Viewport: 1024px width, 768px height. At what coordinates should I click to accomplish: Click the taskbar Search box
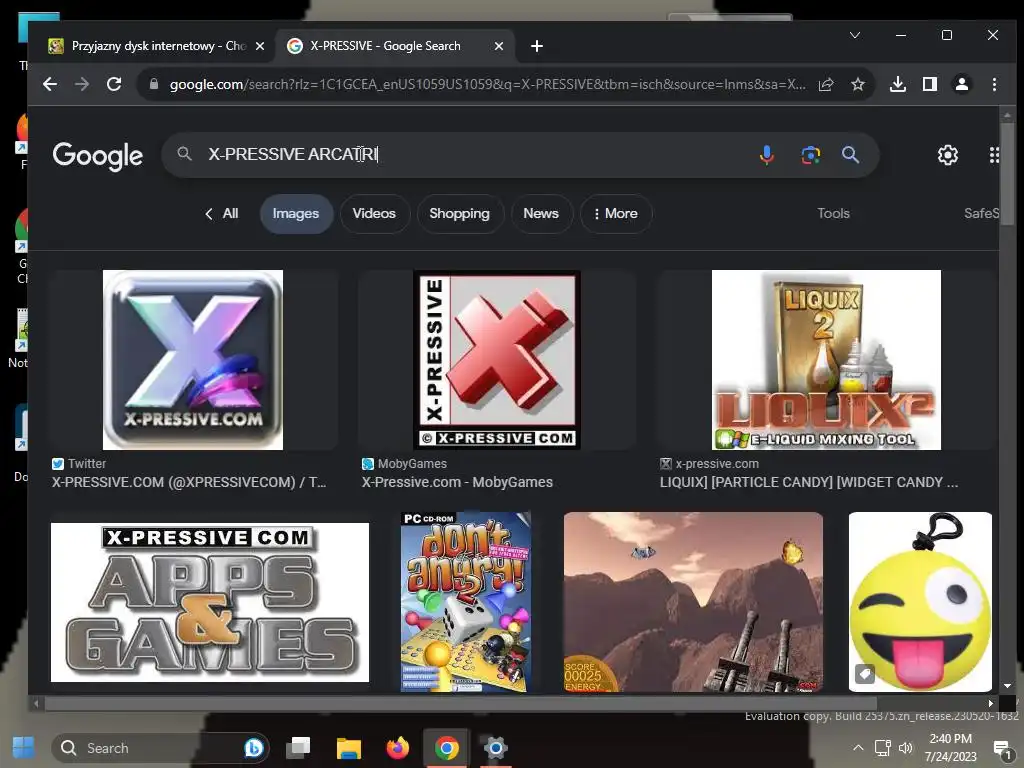tap(160, 748)
